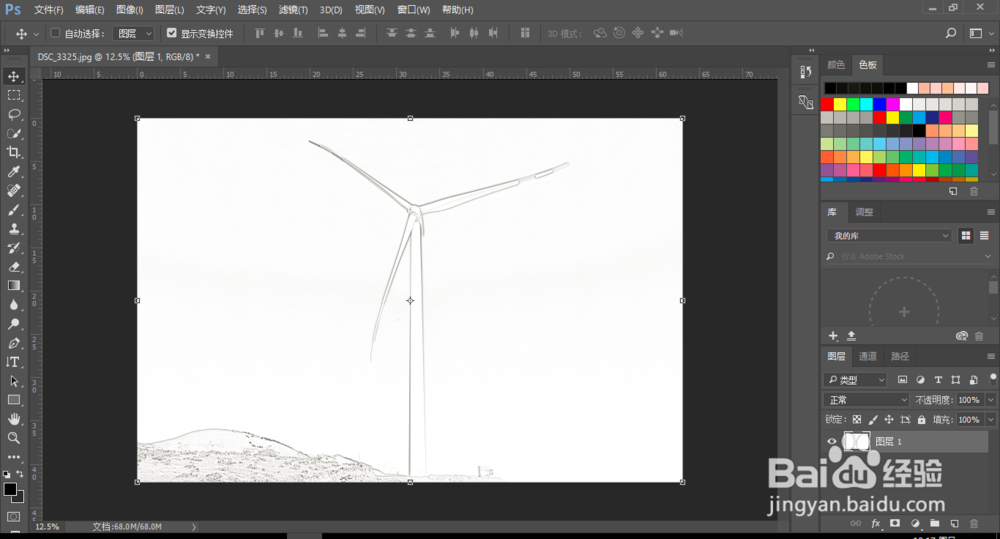Image resolution: width=1000 pixels, height=539 pixels.
Task: Click the search icon in options bar
Action: point(950,33)
